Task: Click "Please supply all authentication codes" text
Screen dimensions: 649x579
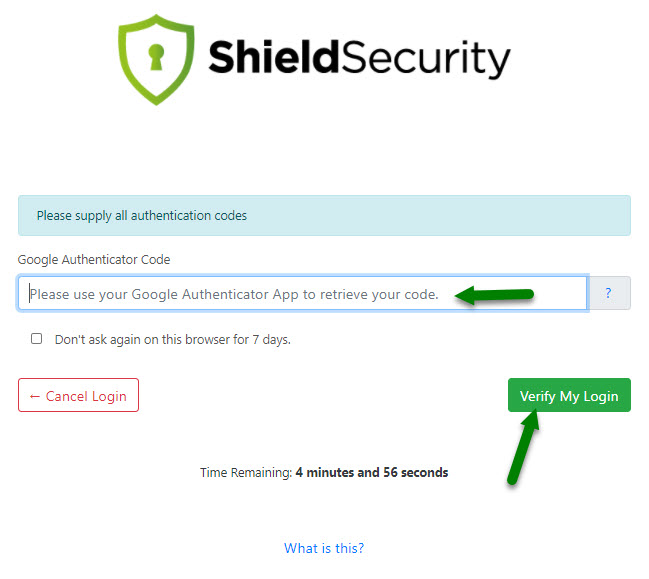Action: pos(141,215)
